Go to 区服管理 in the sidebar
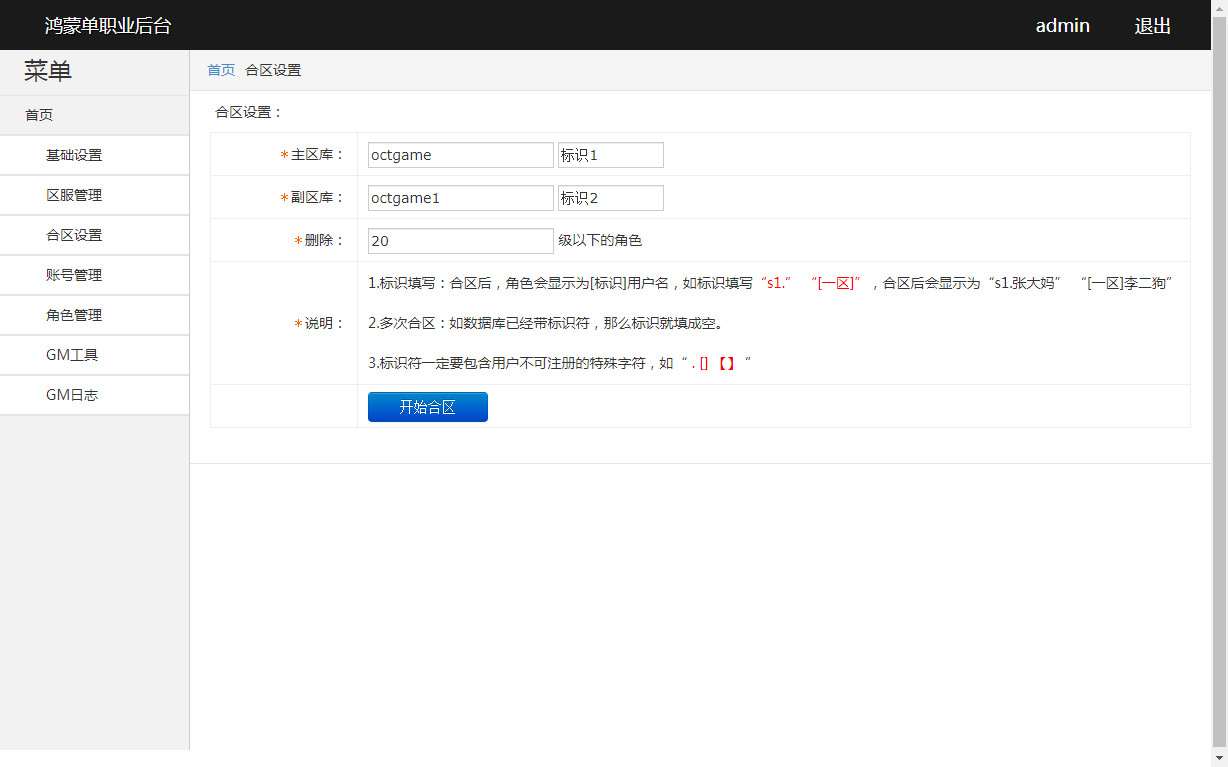 coord(74,195)
